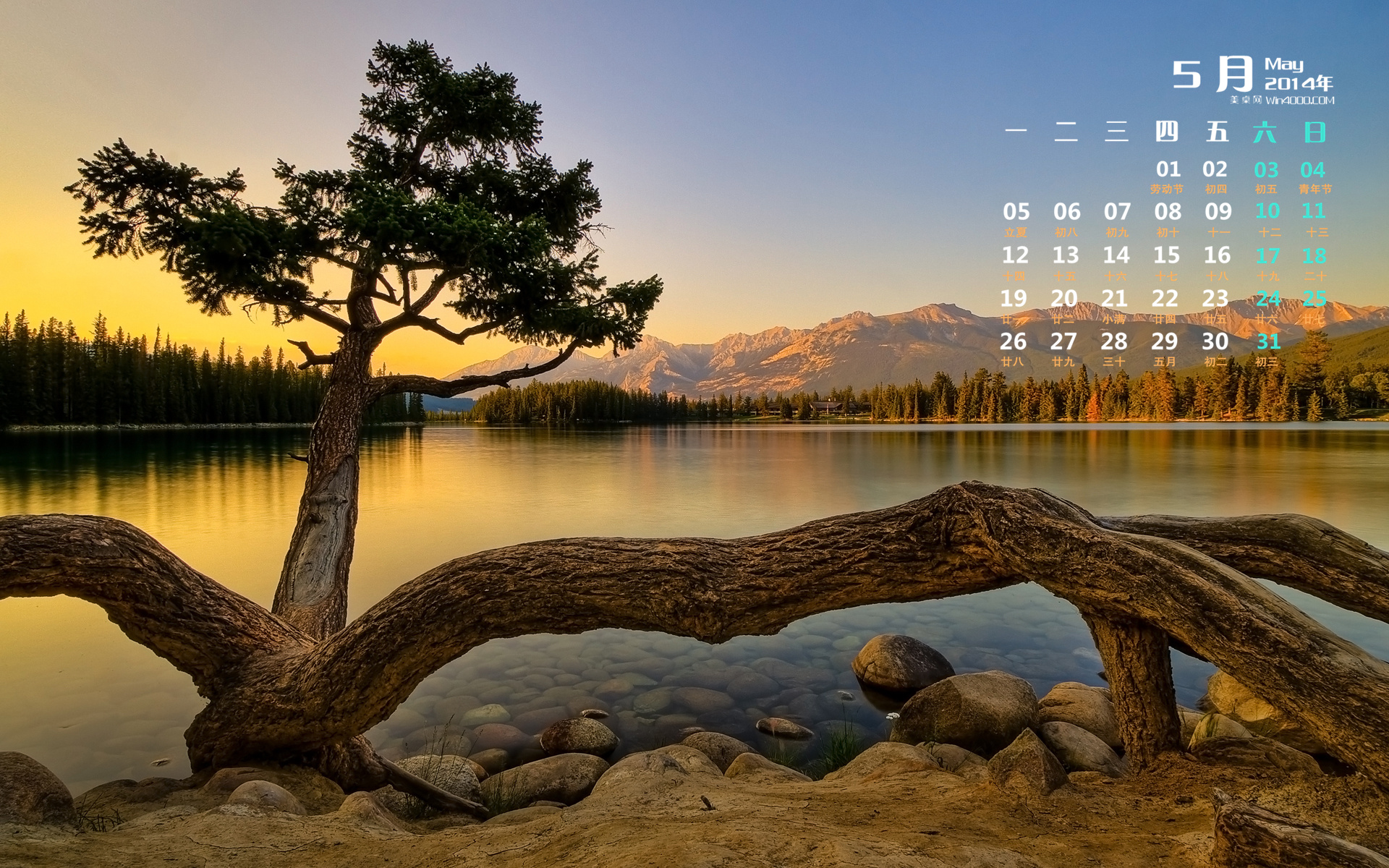
Task: Click the 5月 month title
Action: pyautogui.click(x=1212, y=74)
